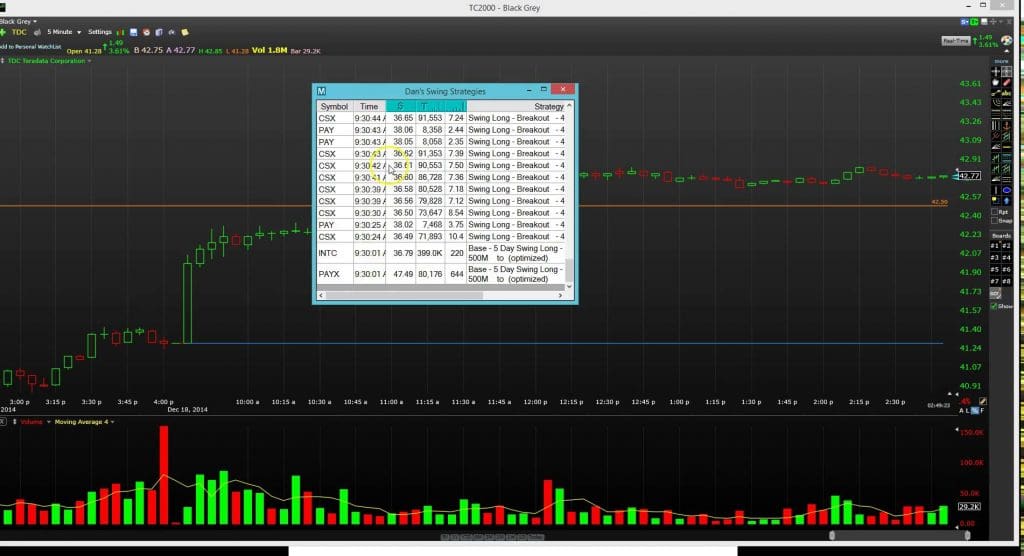Open the color wheel icon near Real-Time
The image size is (1024, 556).
[1006, 41]
